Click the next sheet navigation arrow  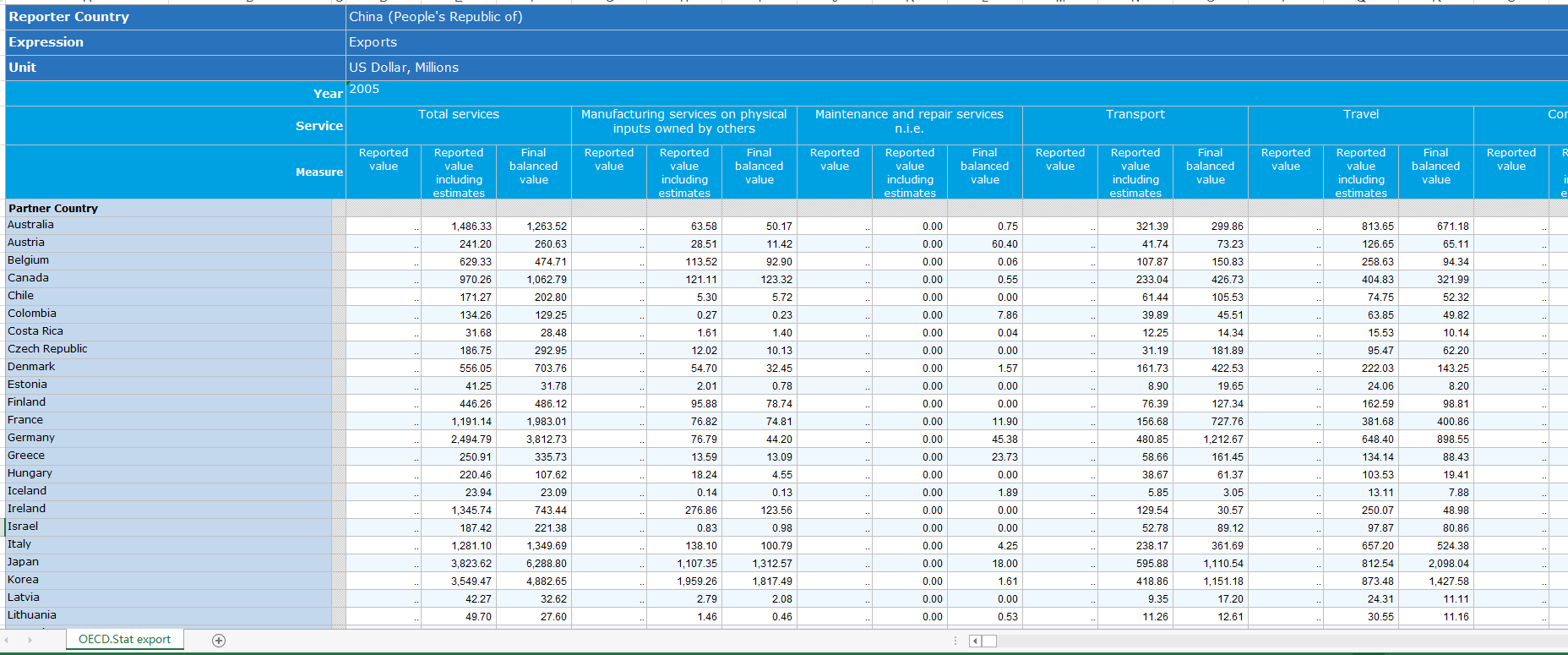(30, 641)
